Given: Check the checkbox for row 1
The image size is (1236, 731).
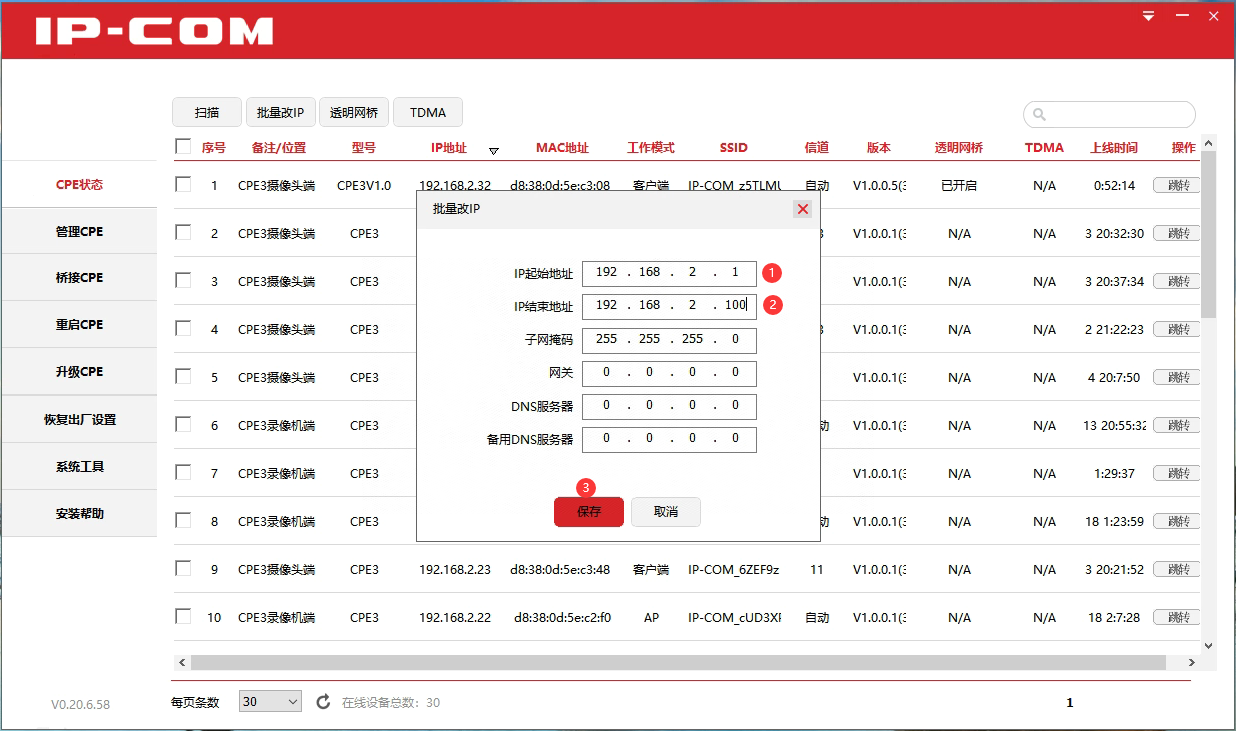Looking at the screenshot, I should 183,184.
